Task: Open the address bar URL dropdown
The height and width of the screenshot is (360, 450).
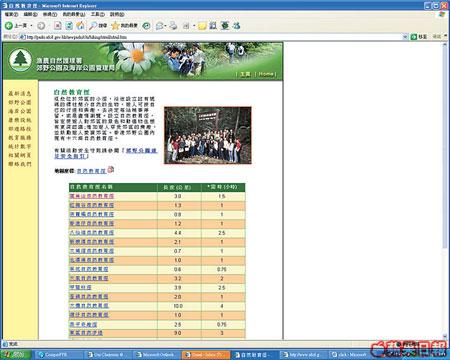Action: [x=405, y=37]
